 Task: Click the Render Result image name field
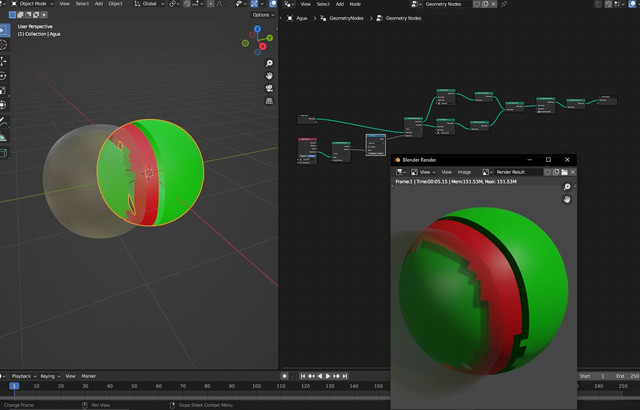(x=517, y=172)
